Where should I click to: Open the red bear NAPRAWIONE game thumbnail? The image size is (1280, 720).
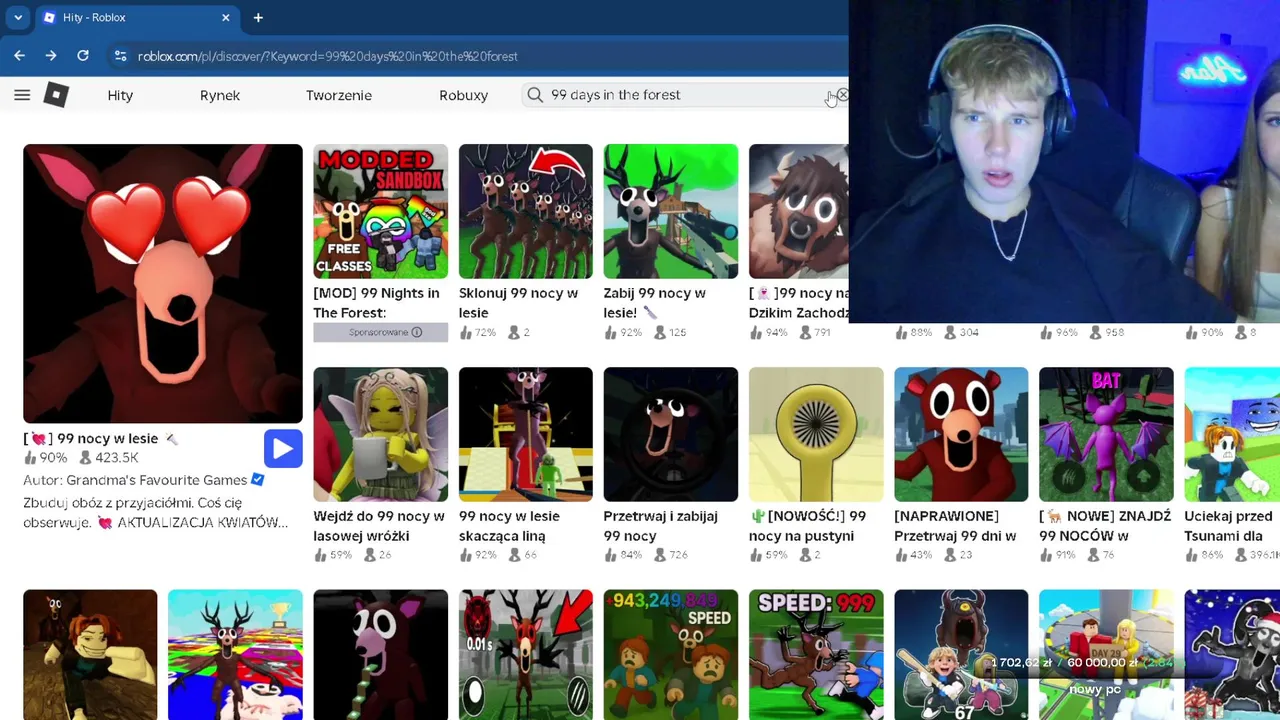(x=961, y=434)
